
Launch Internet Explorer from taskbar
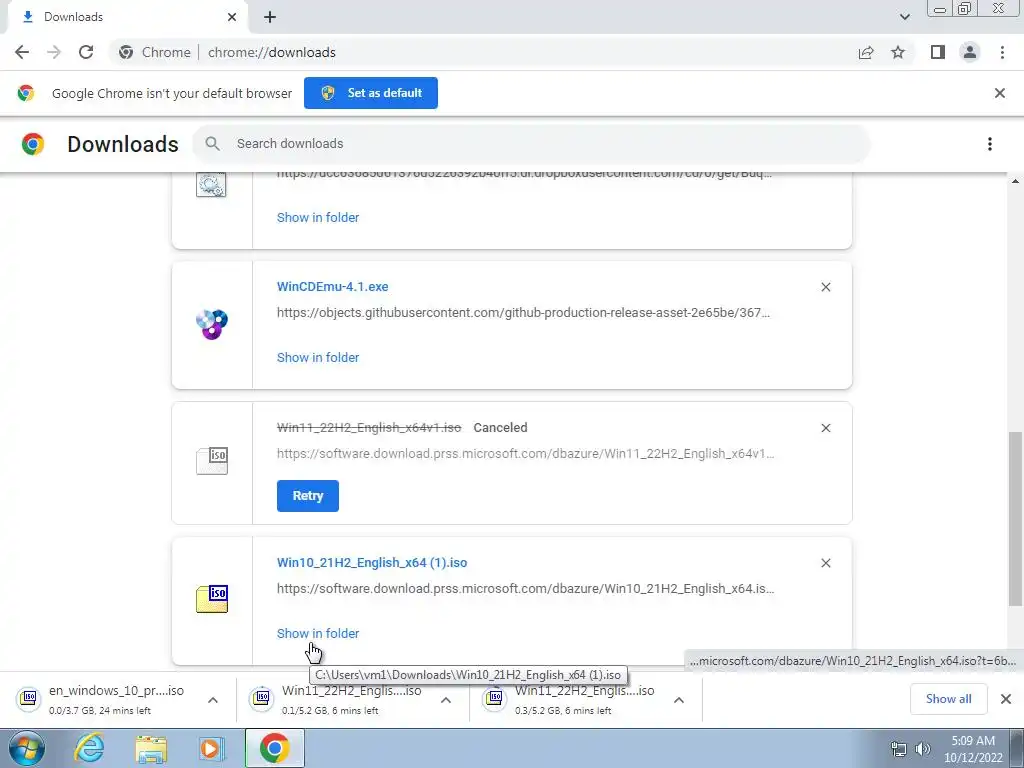(x=89, y=748)
